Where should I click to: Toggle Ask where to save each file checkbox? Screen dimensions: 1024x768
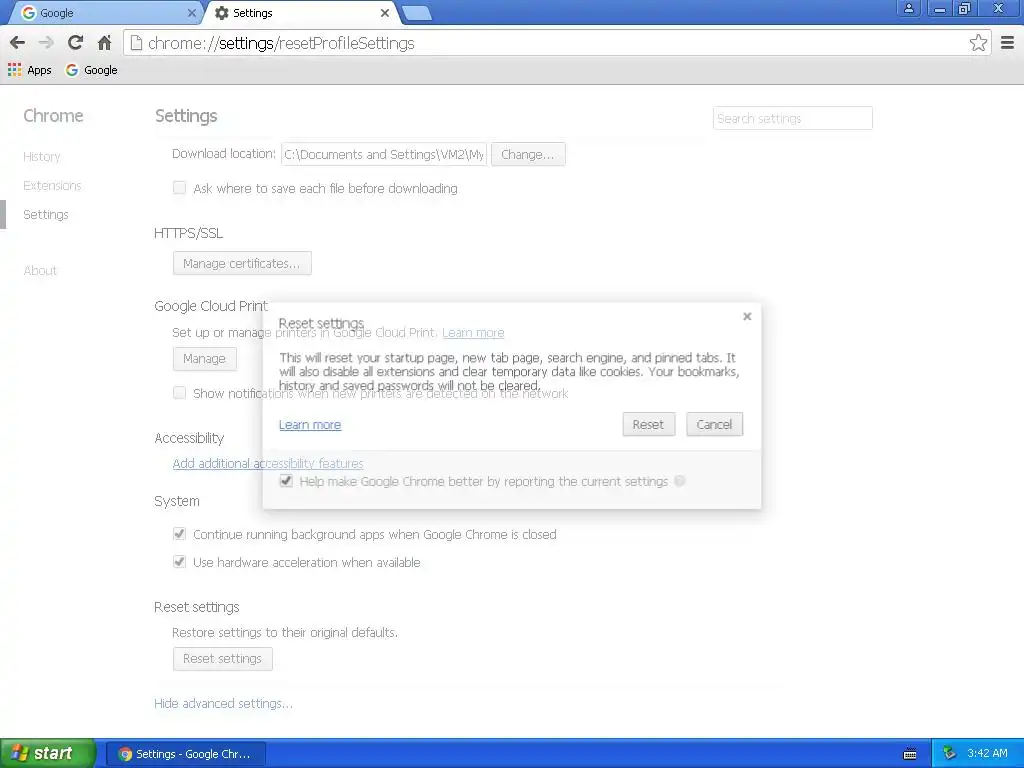click(180, 188)
